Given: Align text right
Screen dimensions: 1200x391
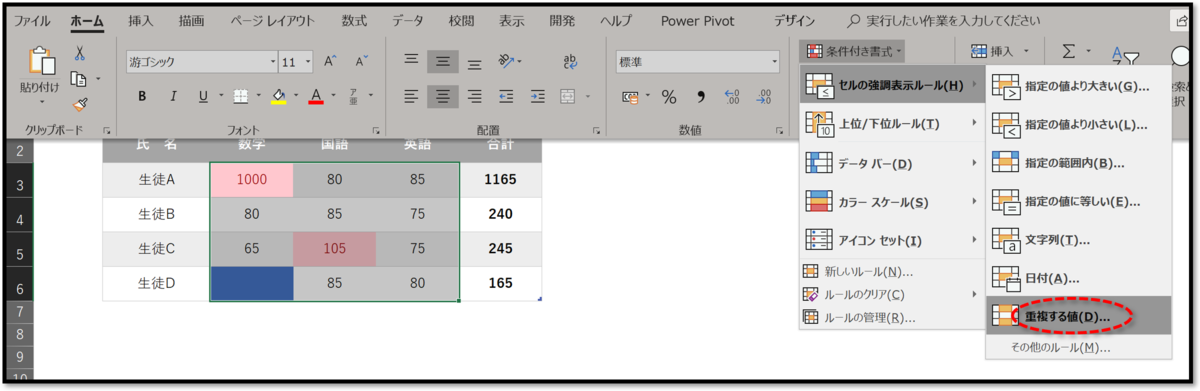Looking at the screenshot, I should pyautogui.click(x=475, y=97).
